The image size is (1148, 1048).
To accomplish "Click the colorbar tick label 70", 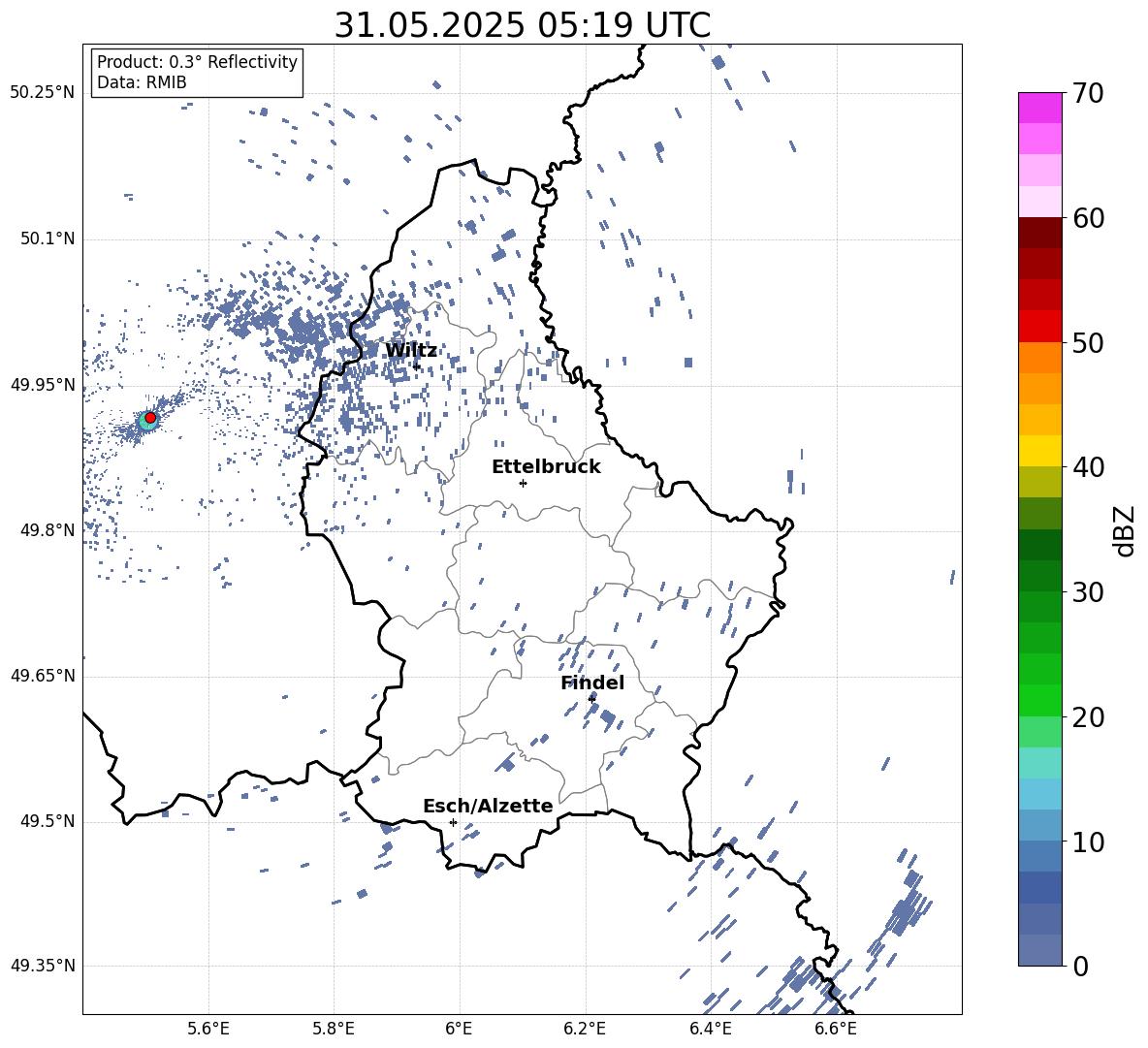I will point(1087,94).
